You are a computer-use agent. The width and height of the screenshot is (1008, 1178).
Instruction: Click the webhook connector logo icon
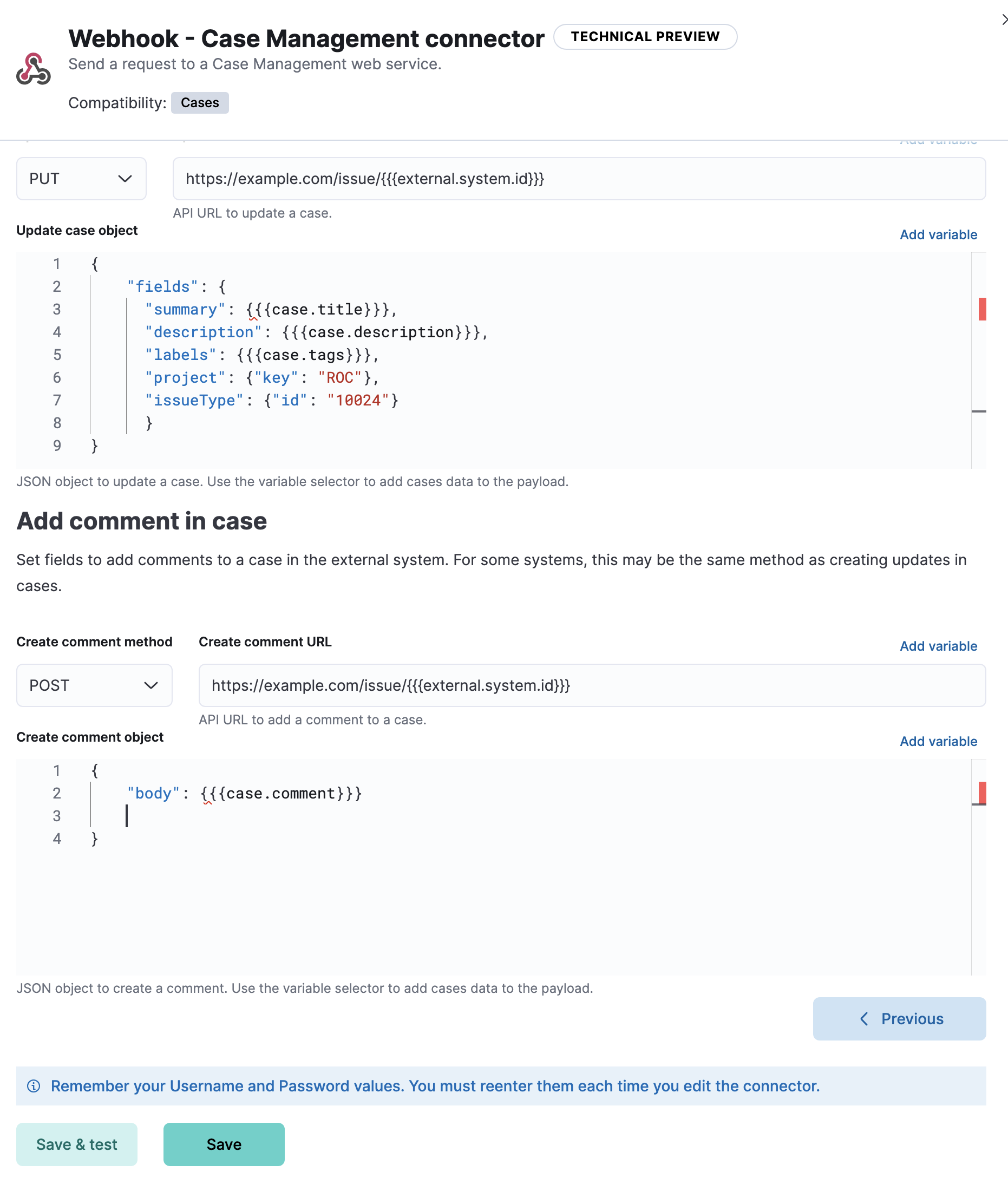pos(33,68)
